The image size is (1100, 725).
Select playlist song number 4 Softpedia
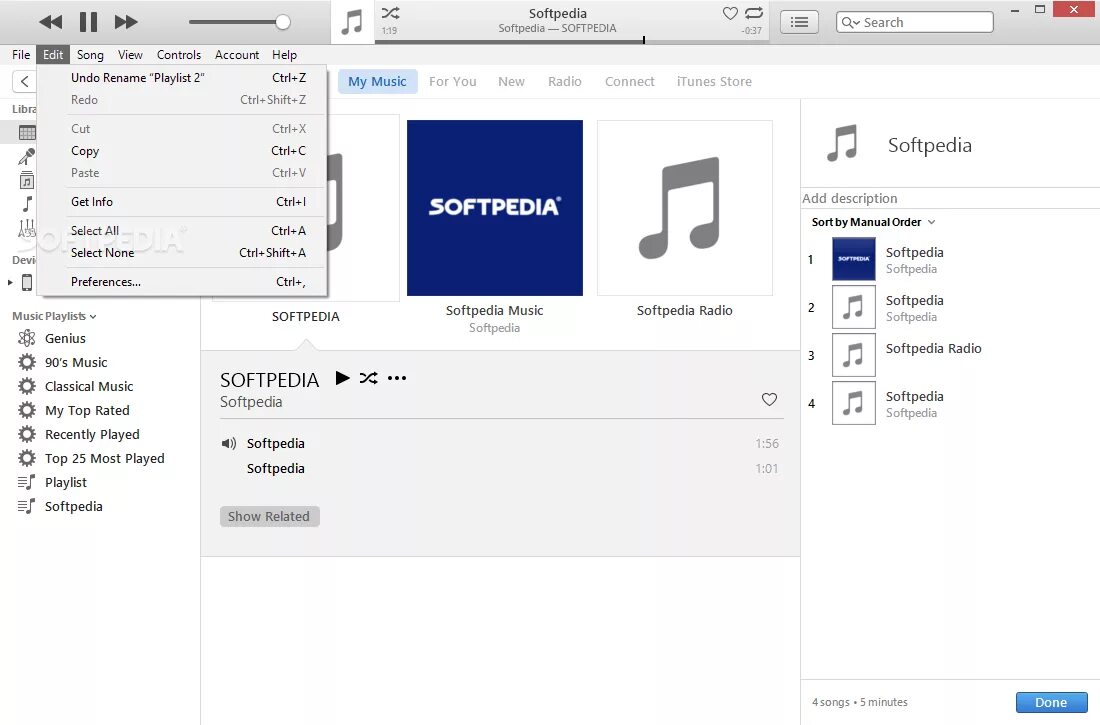[x=950, y=404]
